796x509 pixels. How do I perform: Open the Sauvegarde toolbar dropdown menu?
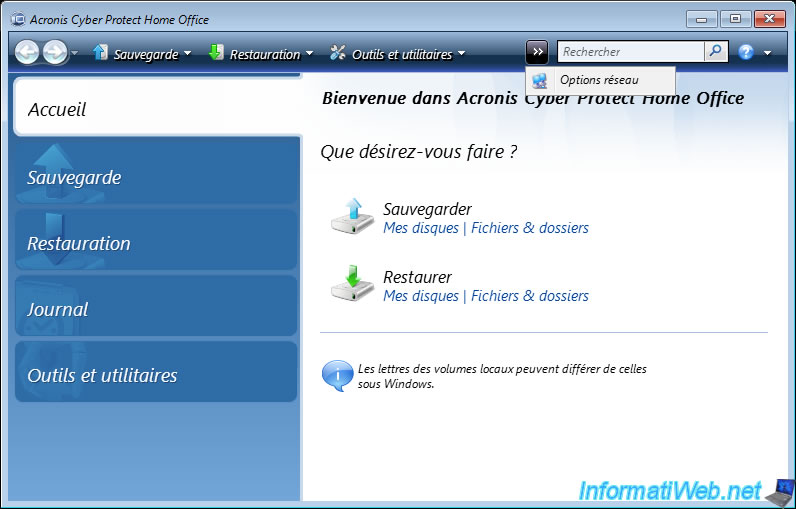coord(141,54)
